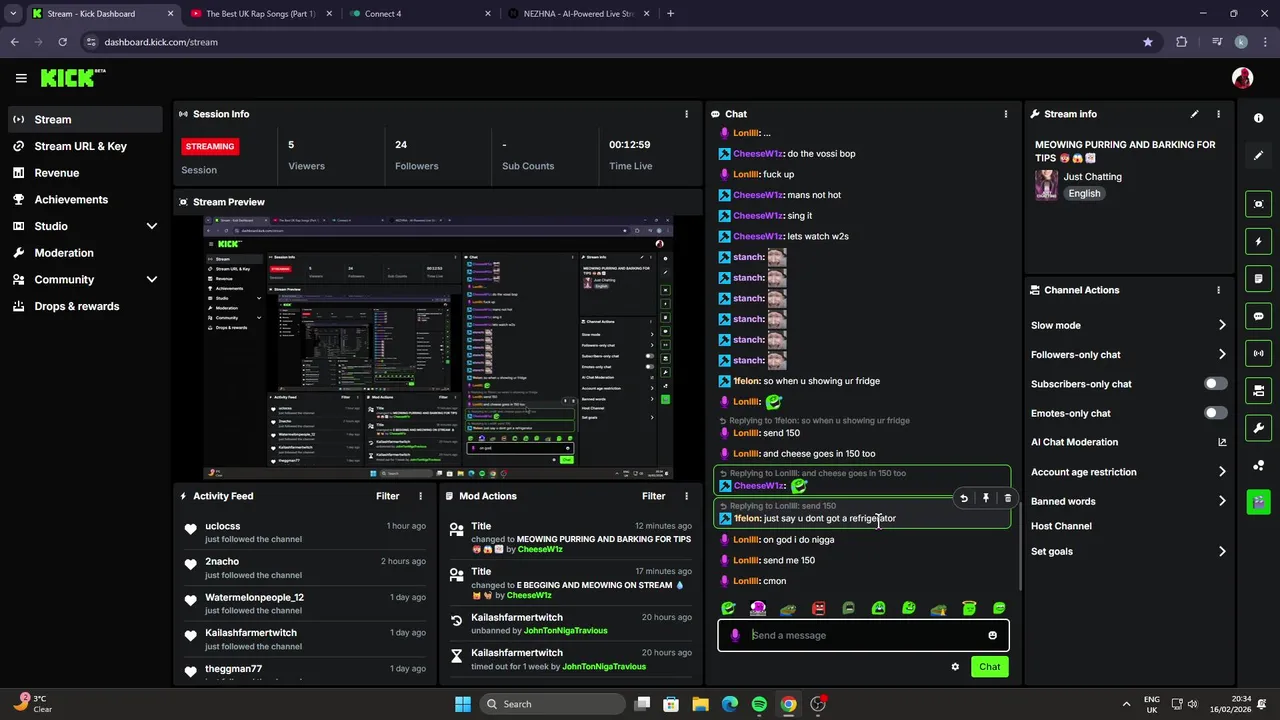1280x720 pixels.
Task: Open Spotify from the taskbar
Action: tap(759, 704)
